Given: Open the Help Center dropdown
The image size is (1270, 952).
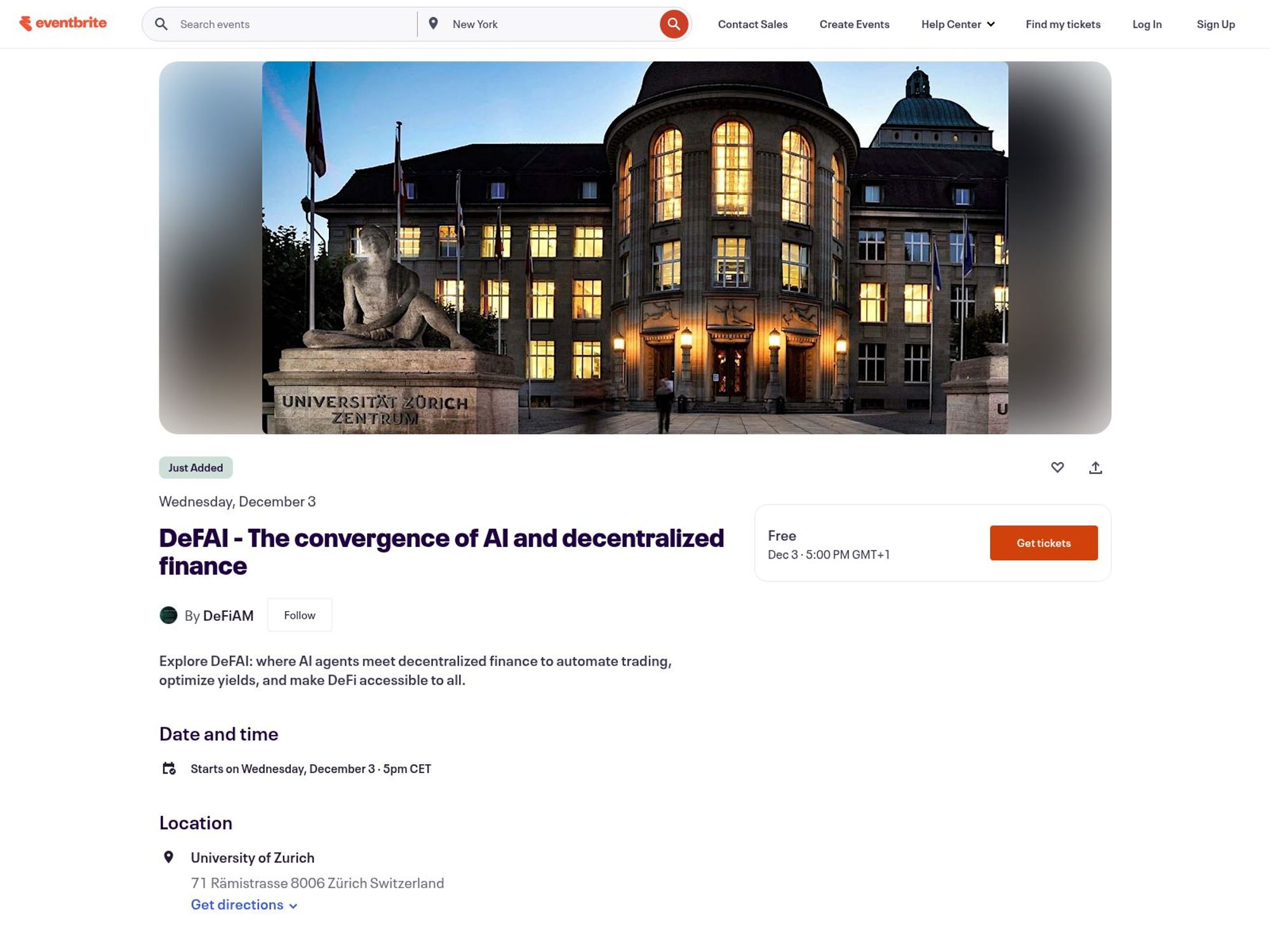Looking at the screenshot, I should pos(956,23).
